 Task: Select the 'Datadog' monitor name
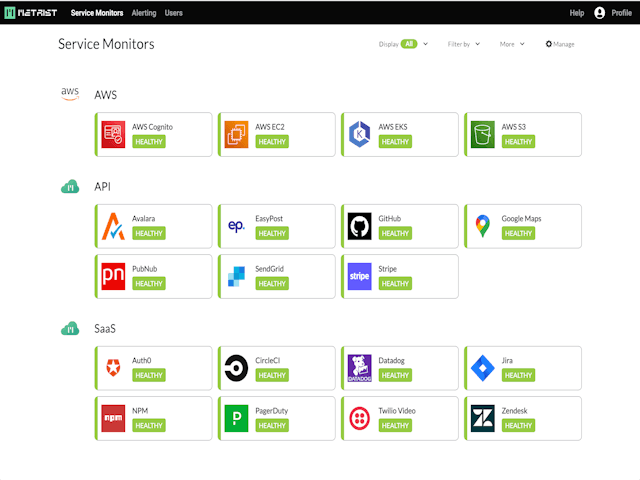pyautogui.click(x=391, y=360)
